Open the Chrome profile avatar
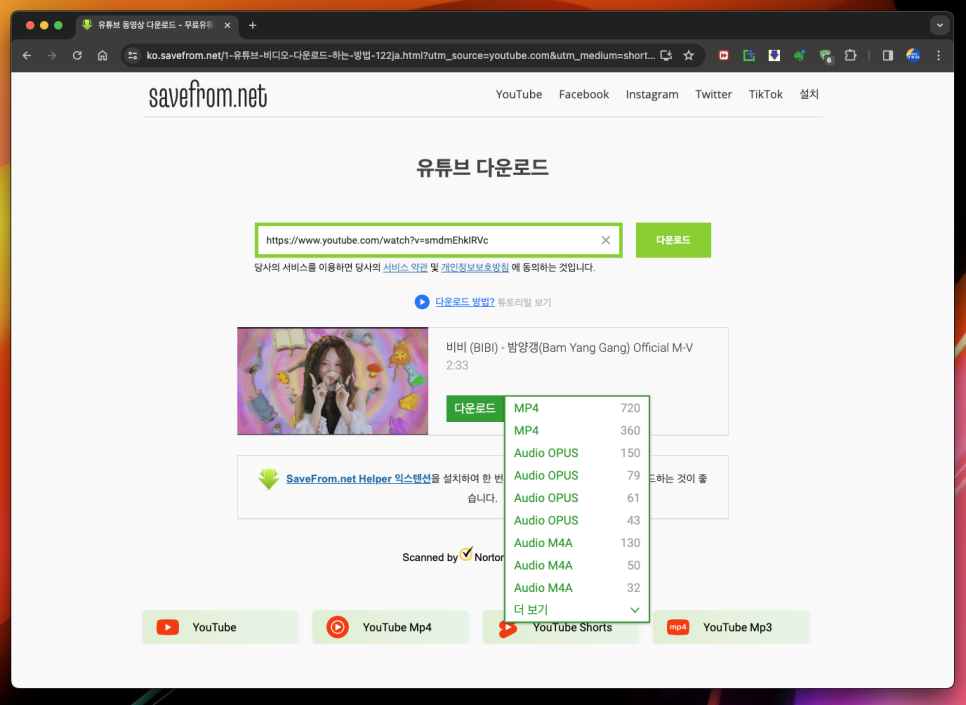The height and width of the screenshot is (705, 966). coord(913,55)
